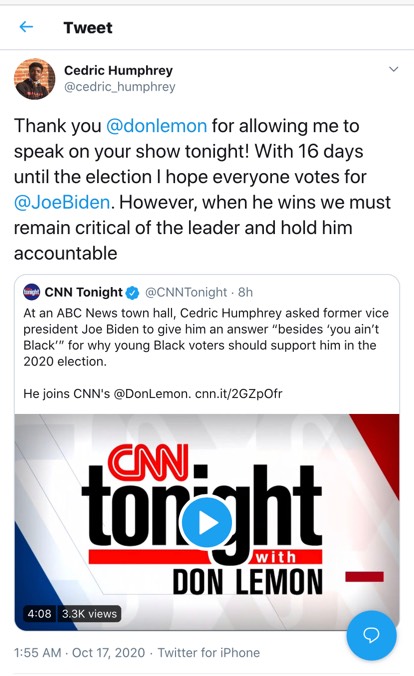Play the CNN Tonight video
This screenshot has height=676, width=414.
[x=207, y=523]
